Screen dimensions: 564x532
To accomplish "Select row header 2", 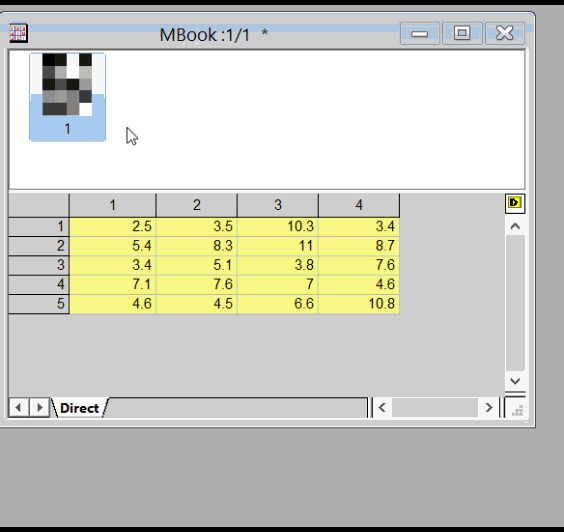I will coord(39,246).
